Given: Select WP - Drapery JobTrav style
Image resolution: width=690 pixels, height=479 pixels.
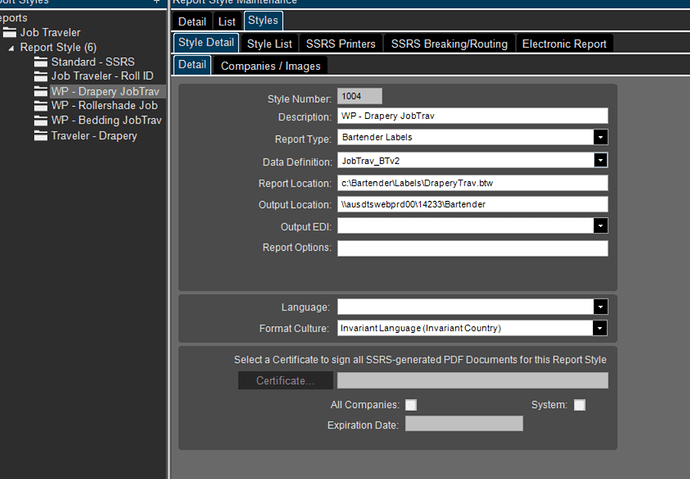Looking at the screenshot, I should tap(105, 91).
